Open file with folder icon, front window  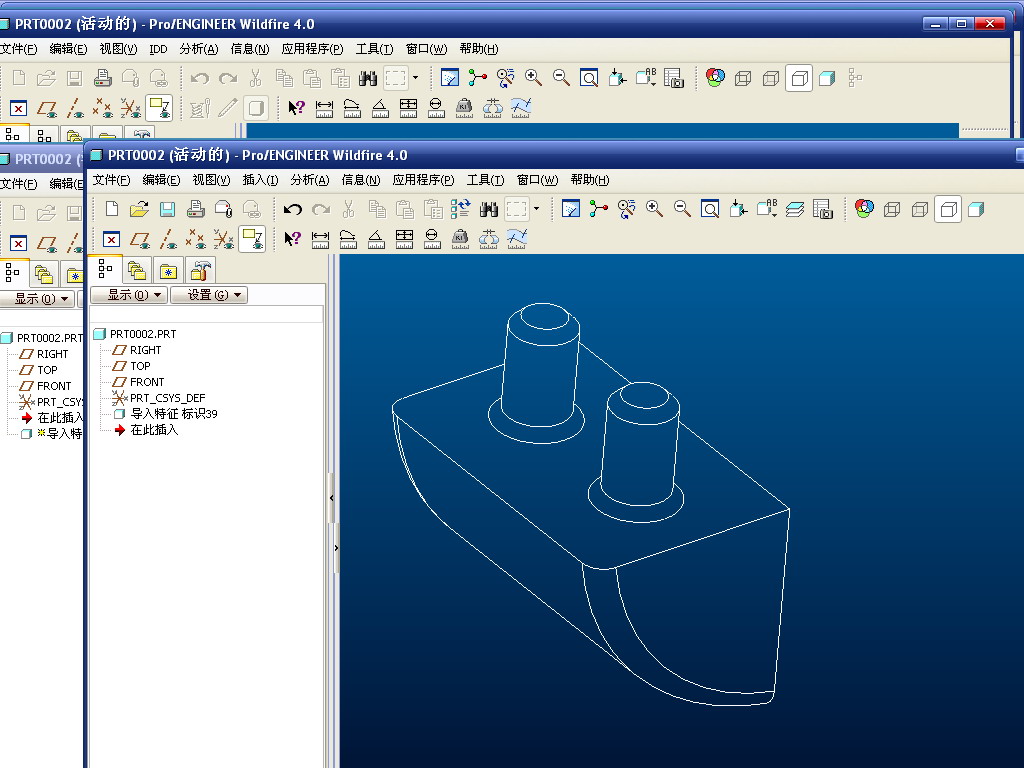pos(139,209)
